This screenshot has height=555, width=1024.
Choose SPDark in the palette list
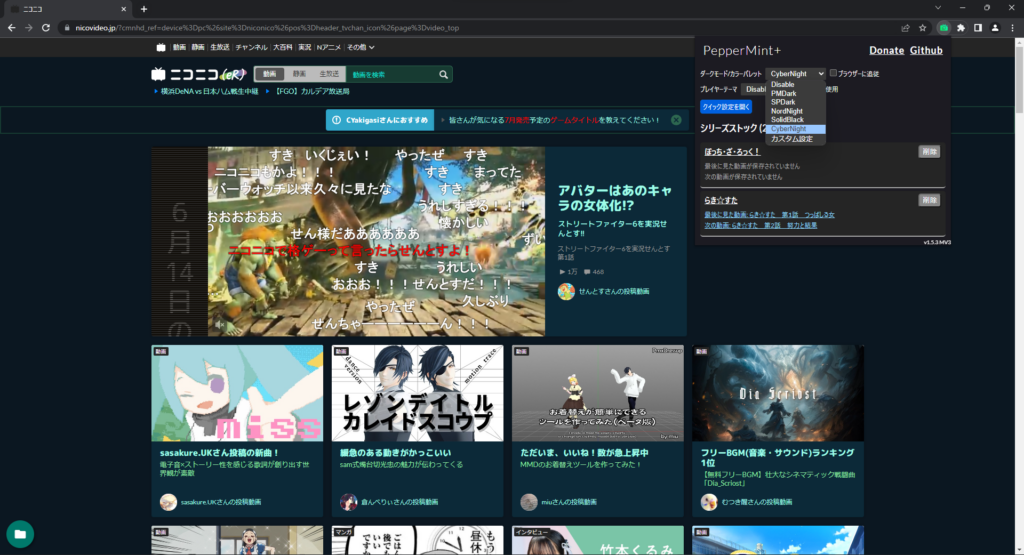pos(795,102)
